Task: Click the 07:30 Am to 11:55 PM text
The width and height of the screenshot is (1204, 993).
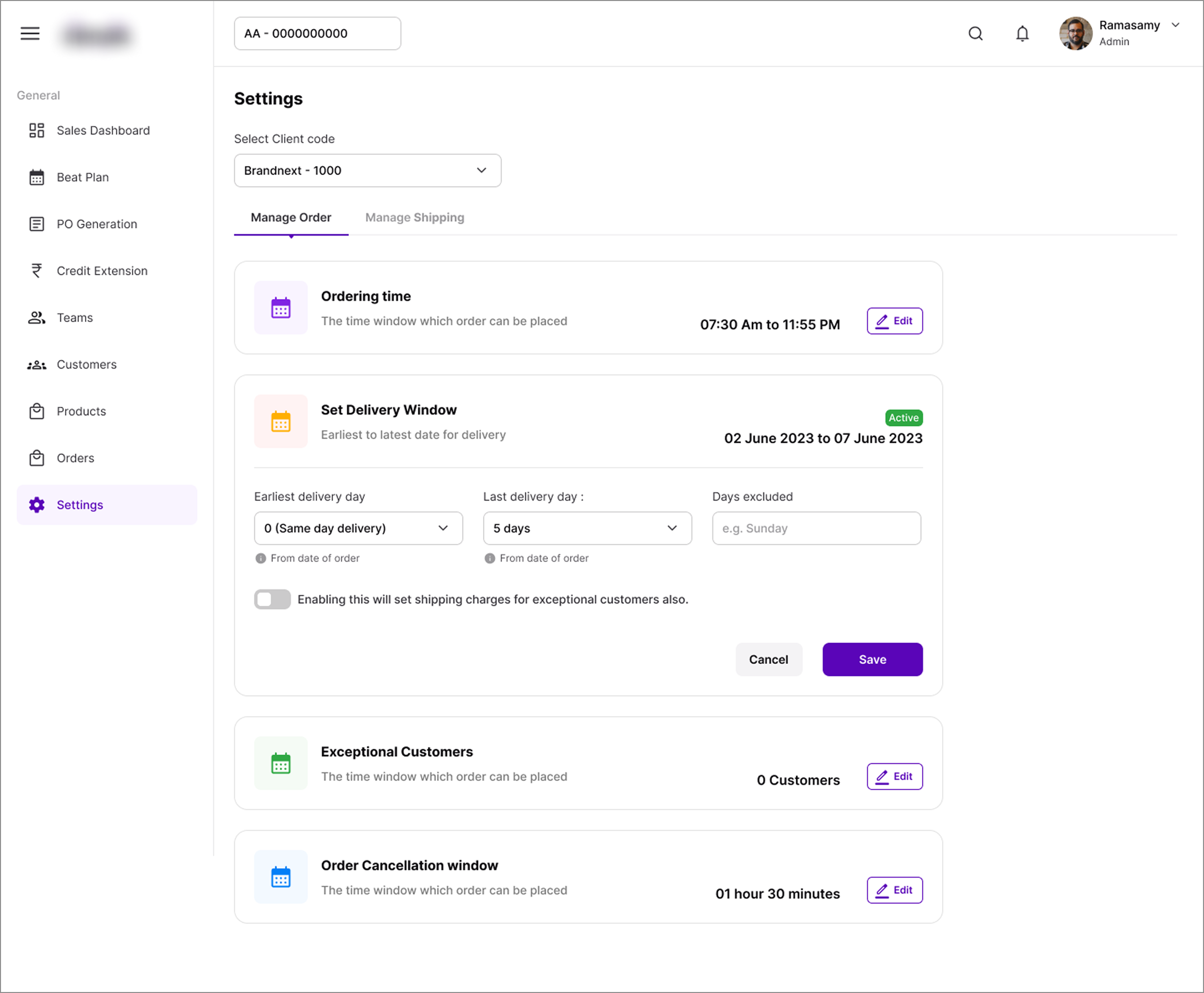Action: tap(770, 324)
